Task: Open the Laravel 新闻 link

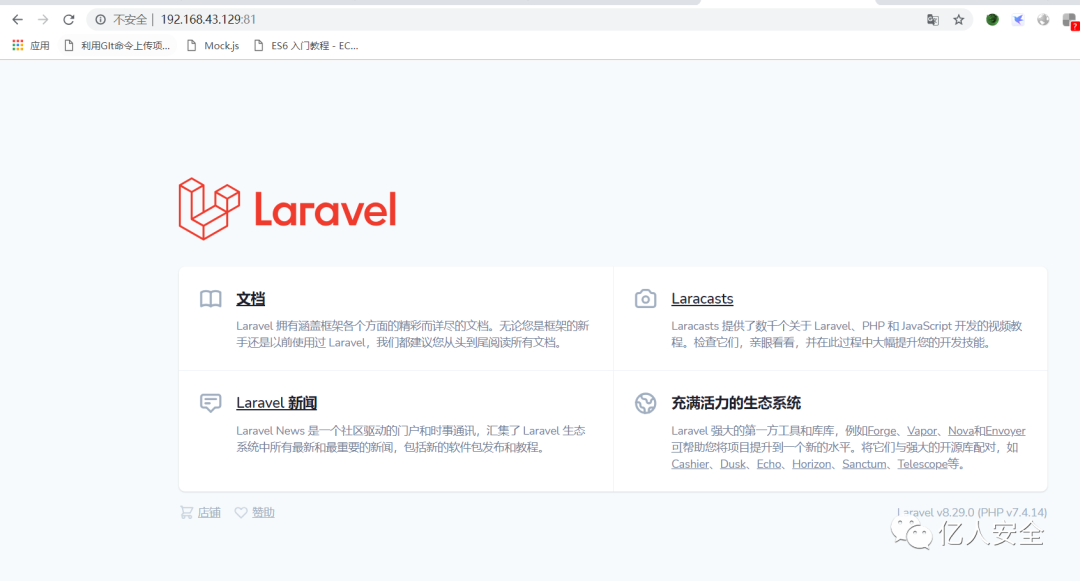Action: click(276, 403)
